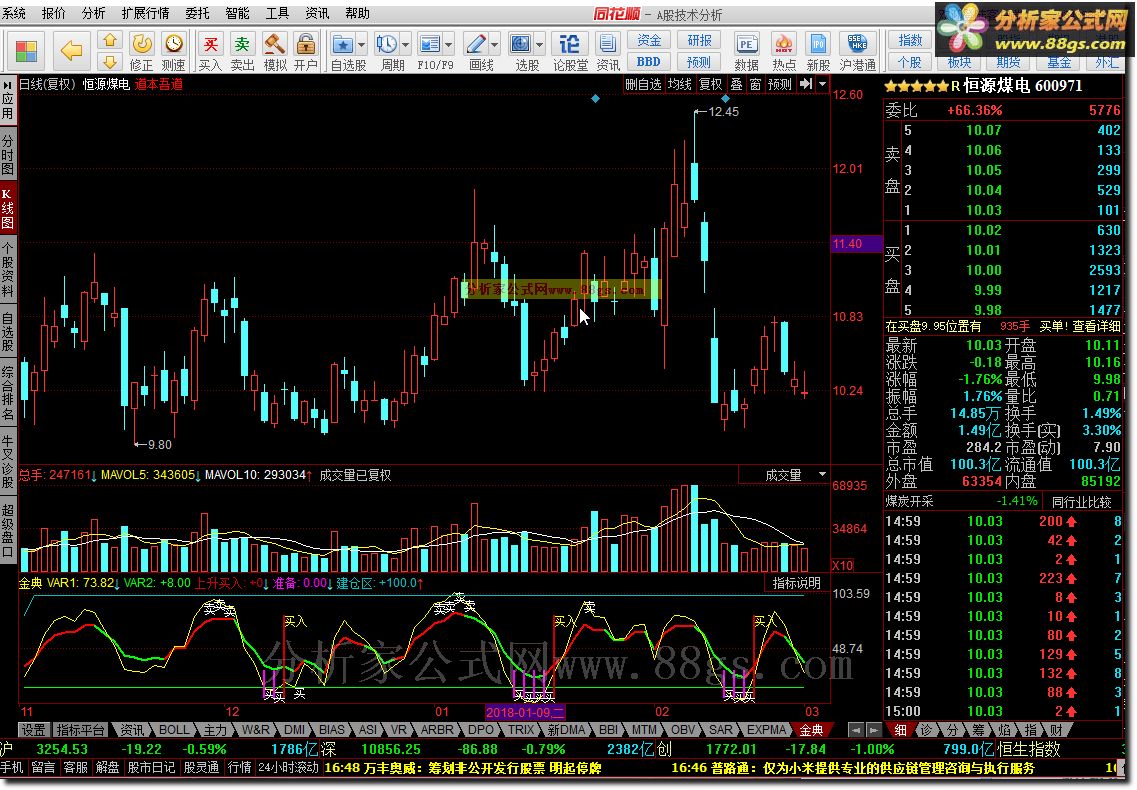Click the red 买入 buy icon
This screenshot has height=790, width=1137.
tap(210, 51)
